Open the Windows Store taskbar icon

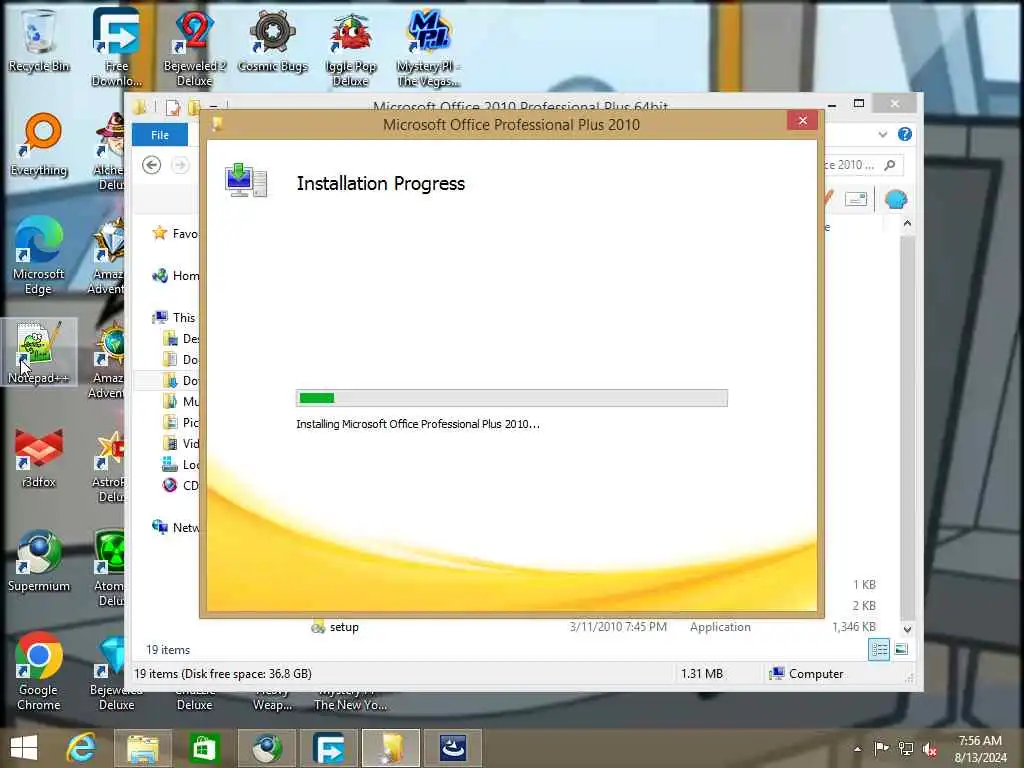pos(204,748)
